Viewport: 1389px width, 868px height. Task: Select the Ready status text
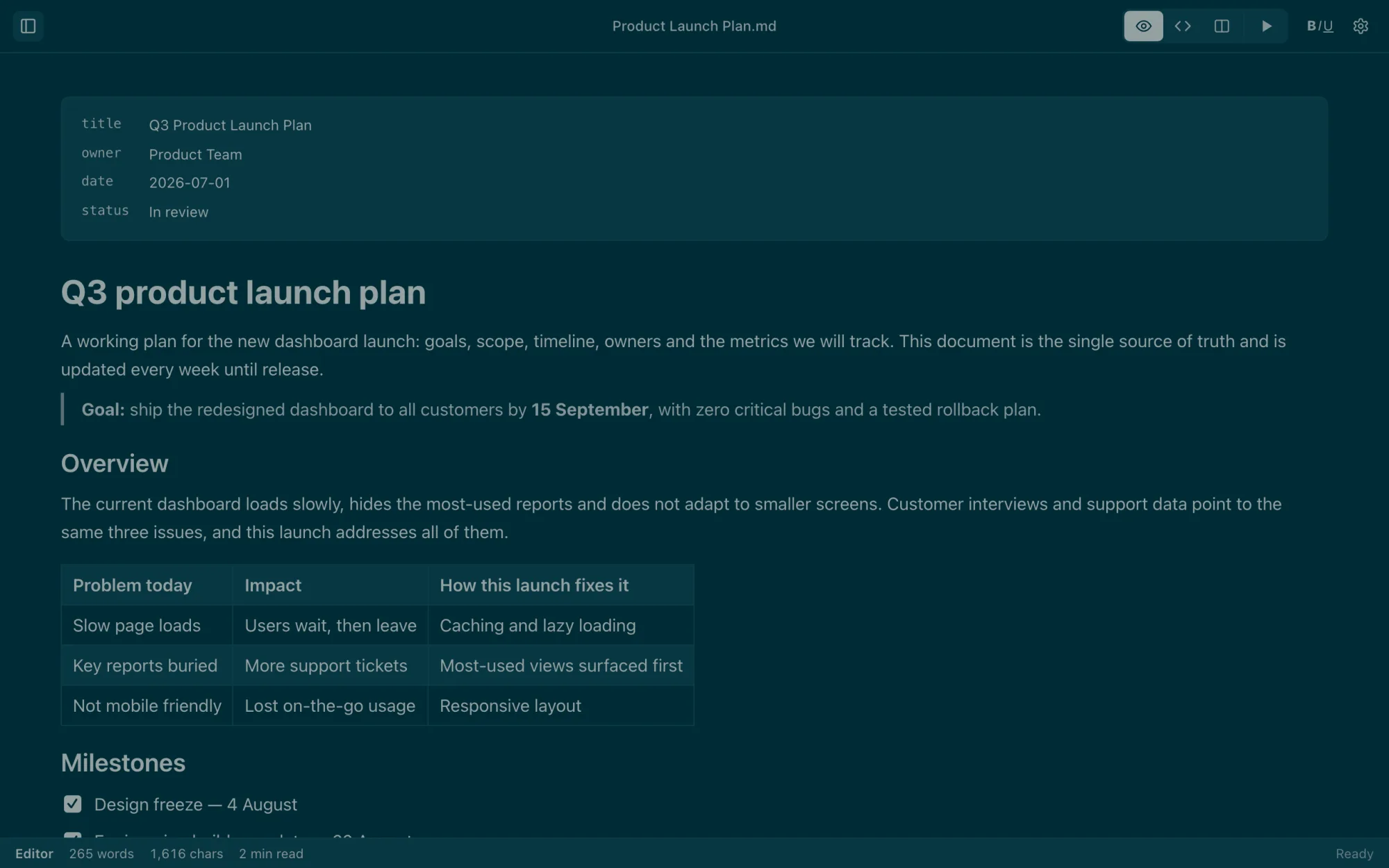pos(1354,854)
